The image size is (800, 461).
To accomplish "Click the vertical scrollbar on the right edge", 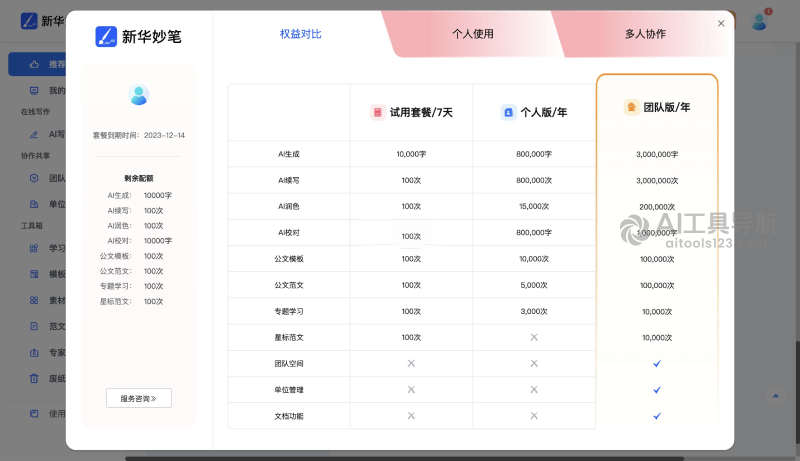I will [797, 393].
